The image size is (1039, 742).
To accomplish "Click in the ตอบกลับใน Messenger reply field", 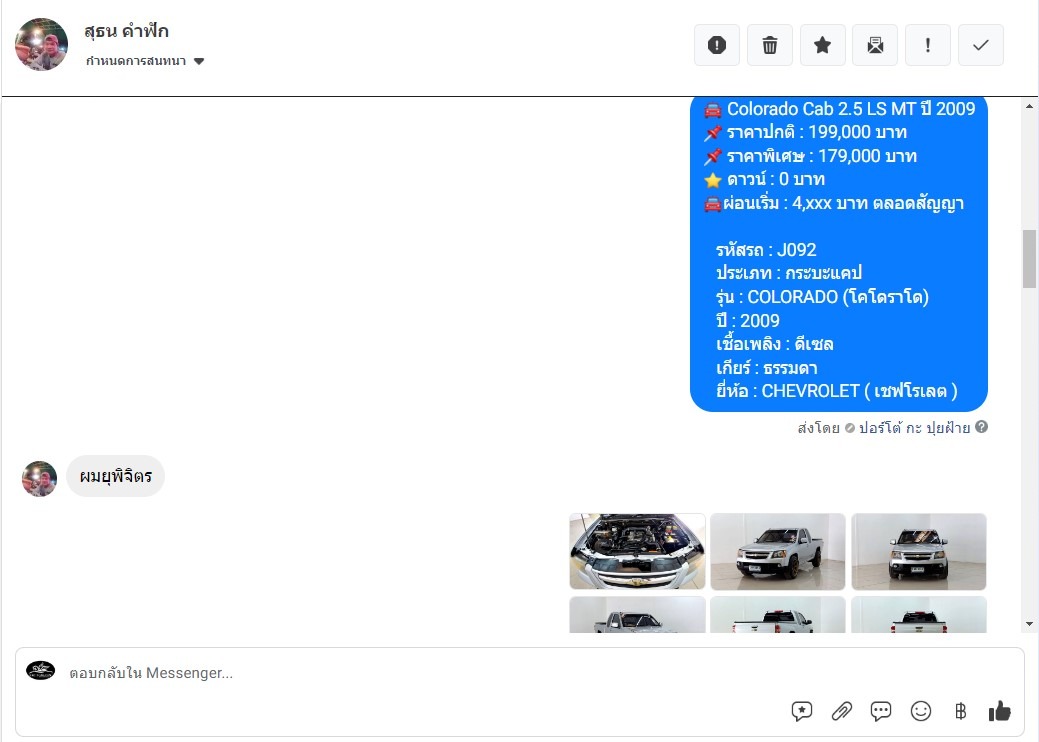I will pos(400,673).
